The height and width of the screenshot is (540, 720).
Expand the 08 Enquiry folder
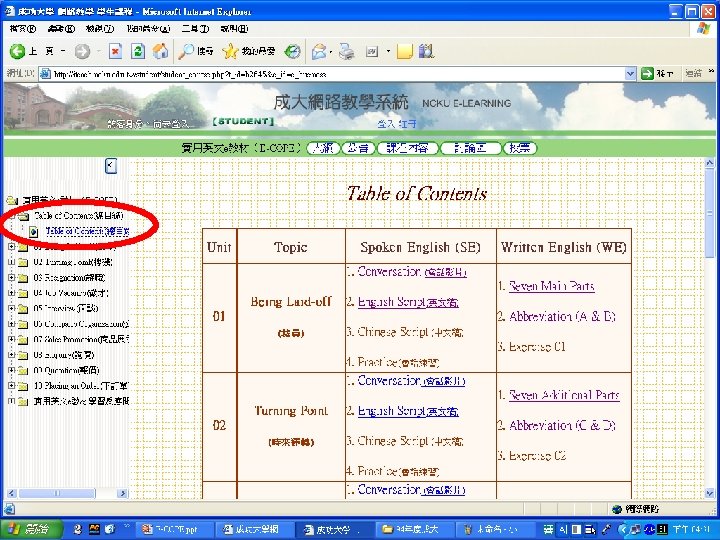pos(11,355)
